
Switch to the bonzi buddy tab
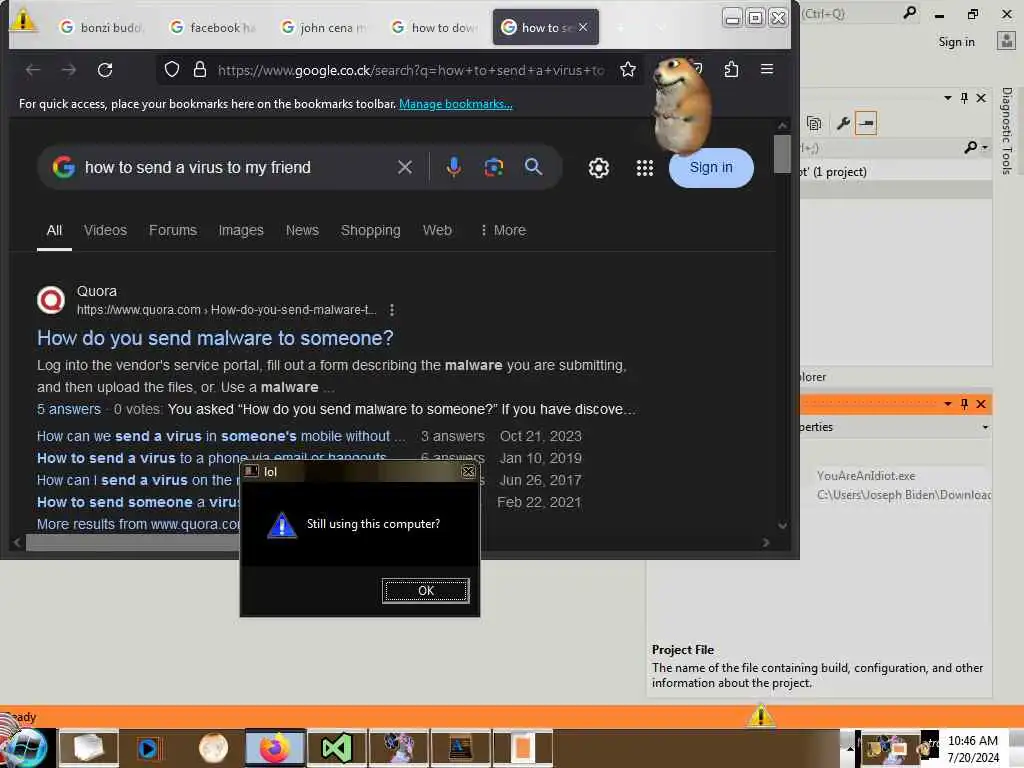(101, 27)
